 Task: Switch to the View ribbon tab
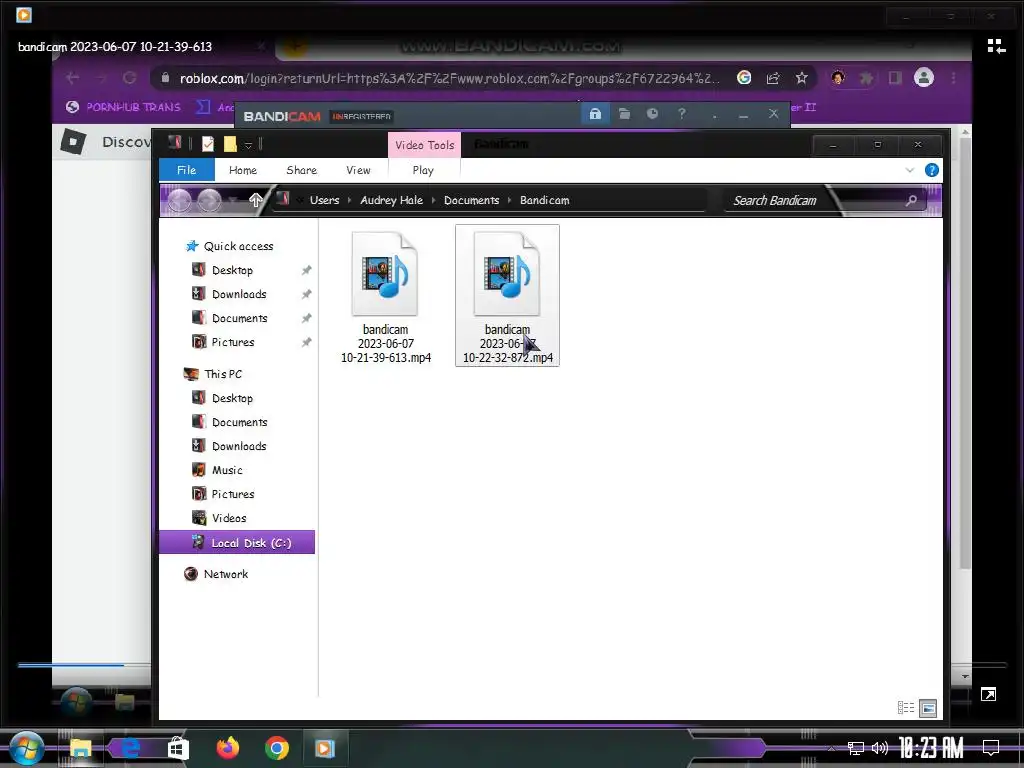359,170
